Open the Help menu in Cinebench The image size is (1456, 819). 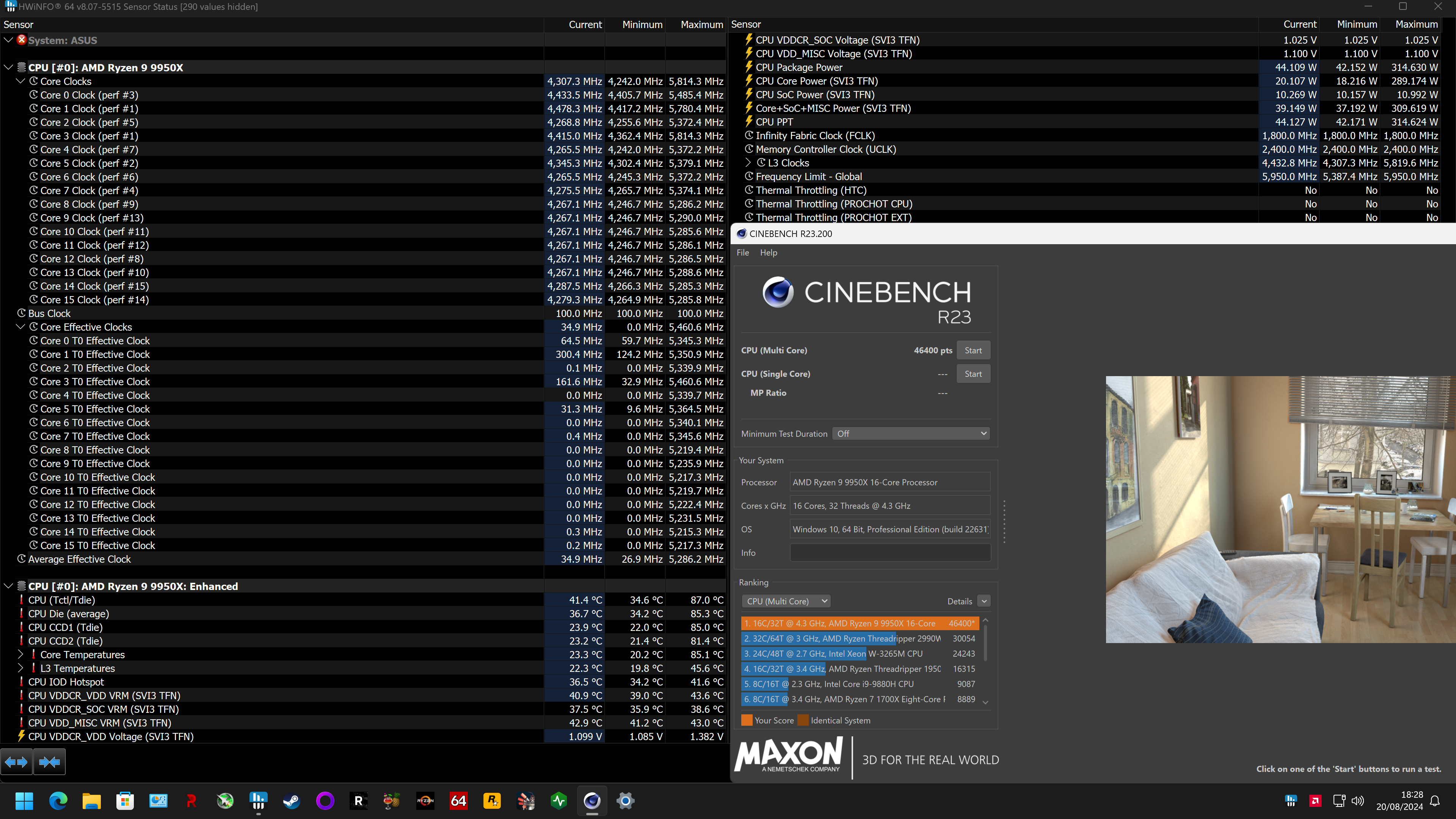click(x=768, y=253)
